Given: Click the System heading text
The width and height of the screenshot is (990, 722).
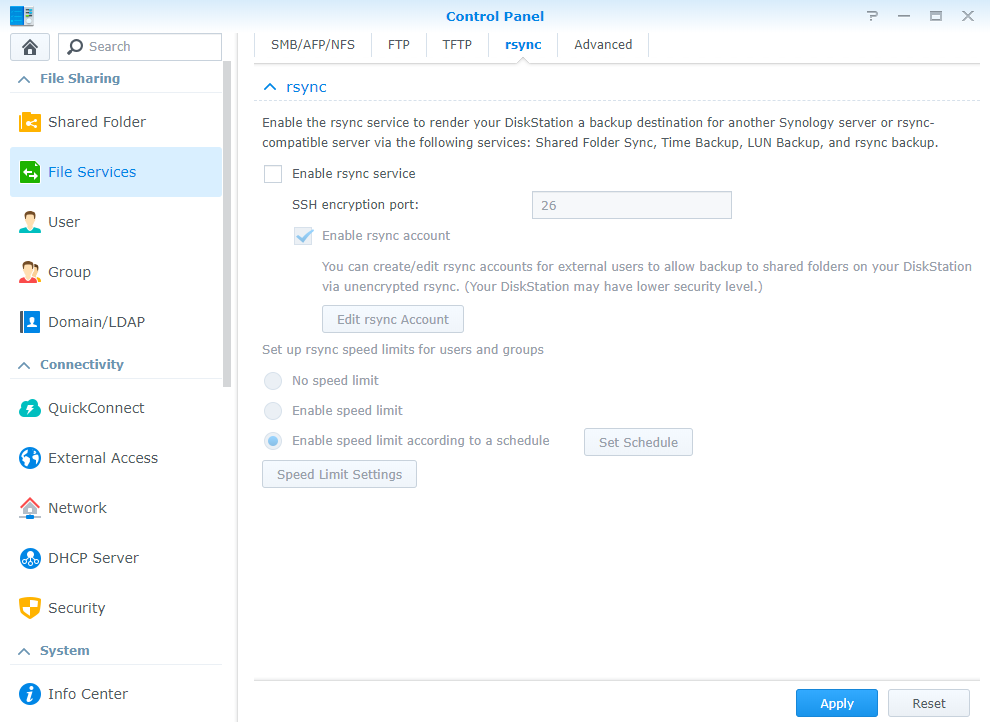Looking at the screenshot, I should (x=64, y=651).
